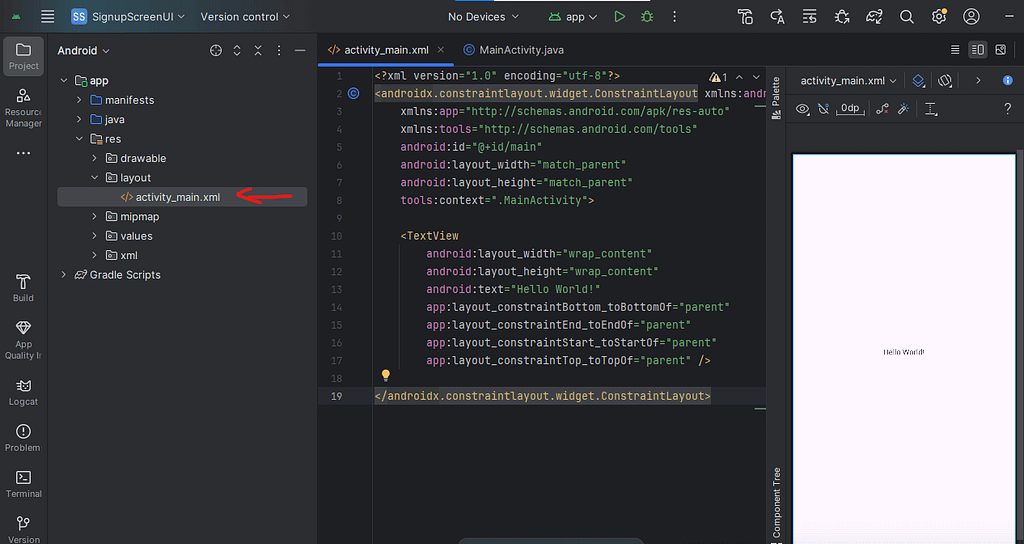Screen dimensions: 1024x544
Task: Open the Version Control tool window
Action: (x=24, y=530)
